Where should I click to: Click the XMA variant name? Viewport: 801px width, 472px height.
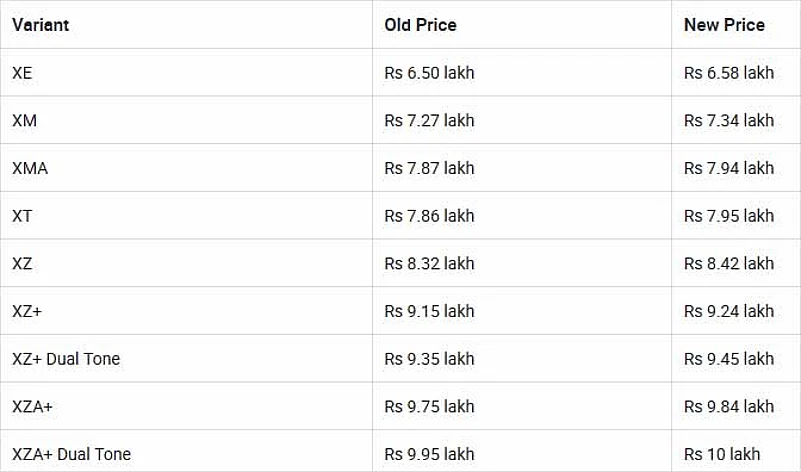30,168
